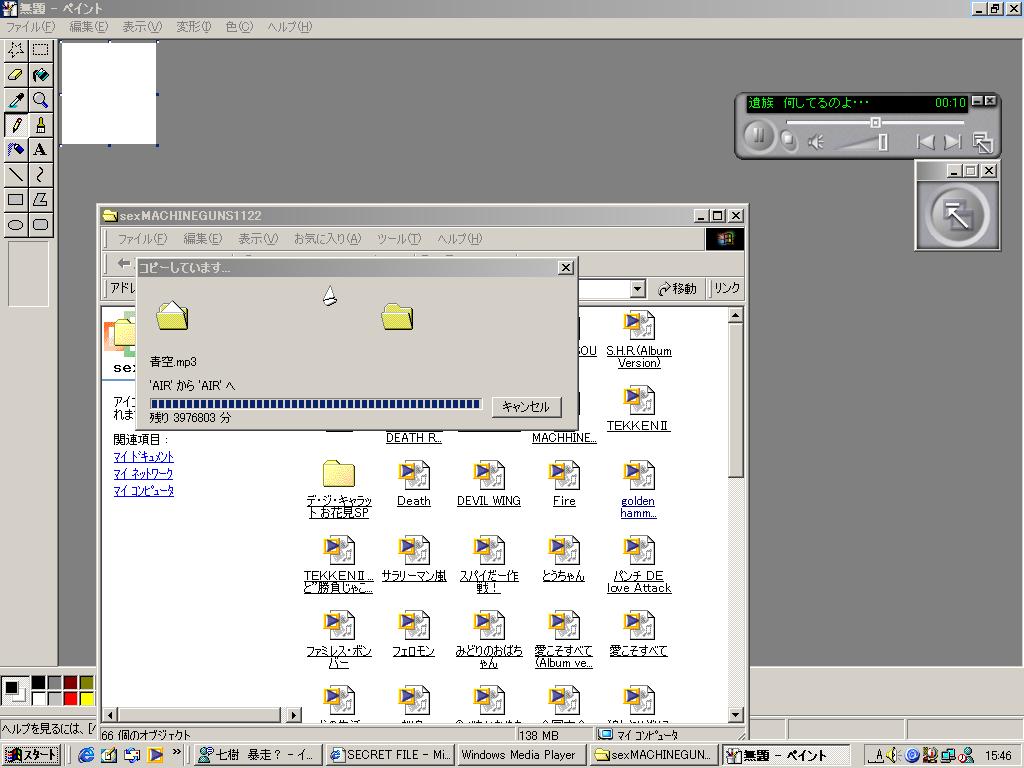
Task: Open the マイ ネットワーク link
Action: point(143,474)
